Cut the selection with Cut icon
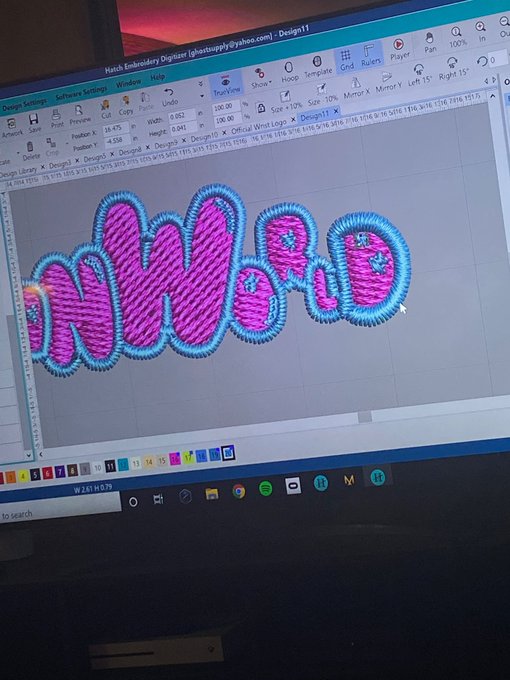This screenshot has width=510, height=680. (105, 105)
